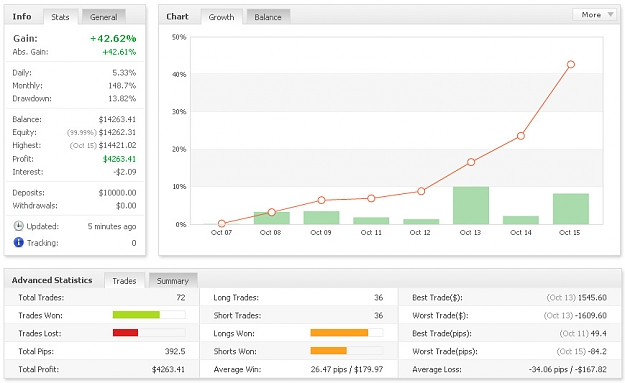Click the '5 minutes ago' updated text

[x=112, y=226]
